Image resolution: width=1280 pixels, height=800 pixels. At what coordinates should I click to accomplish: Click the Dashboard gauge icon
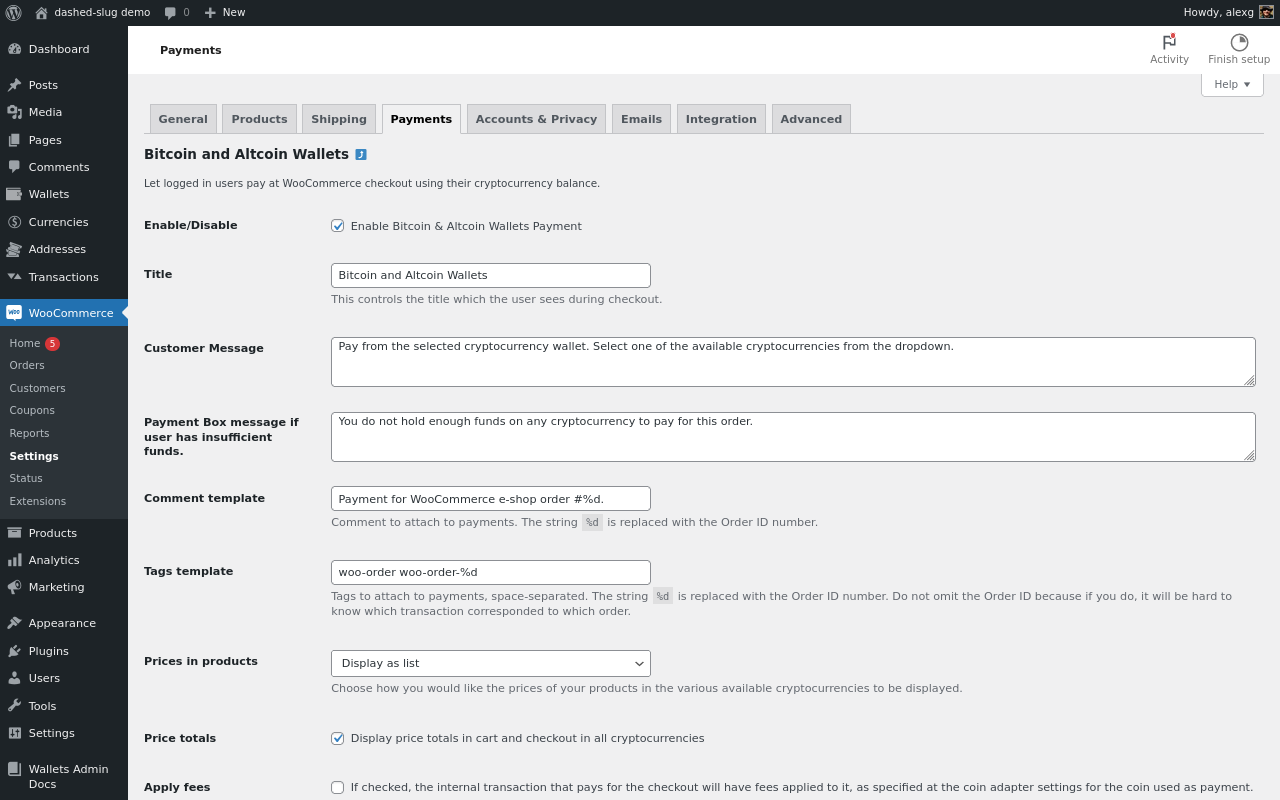pos(14,49)
